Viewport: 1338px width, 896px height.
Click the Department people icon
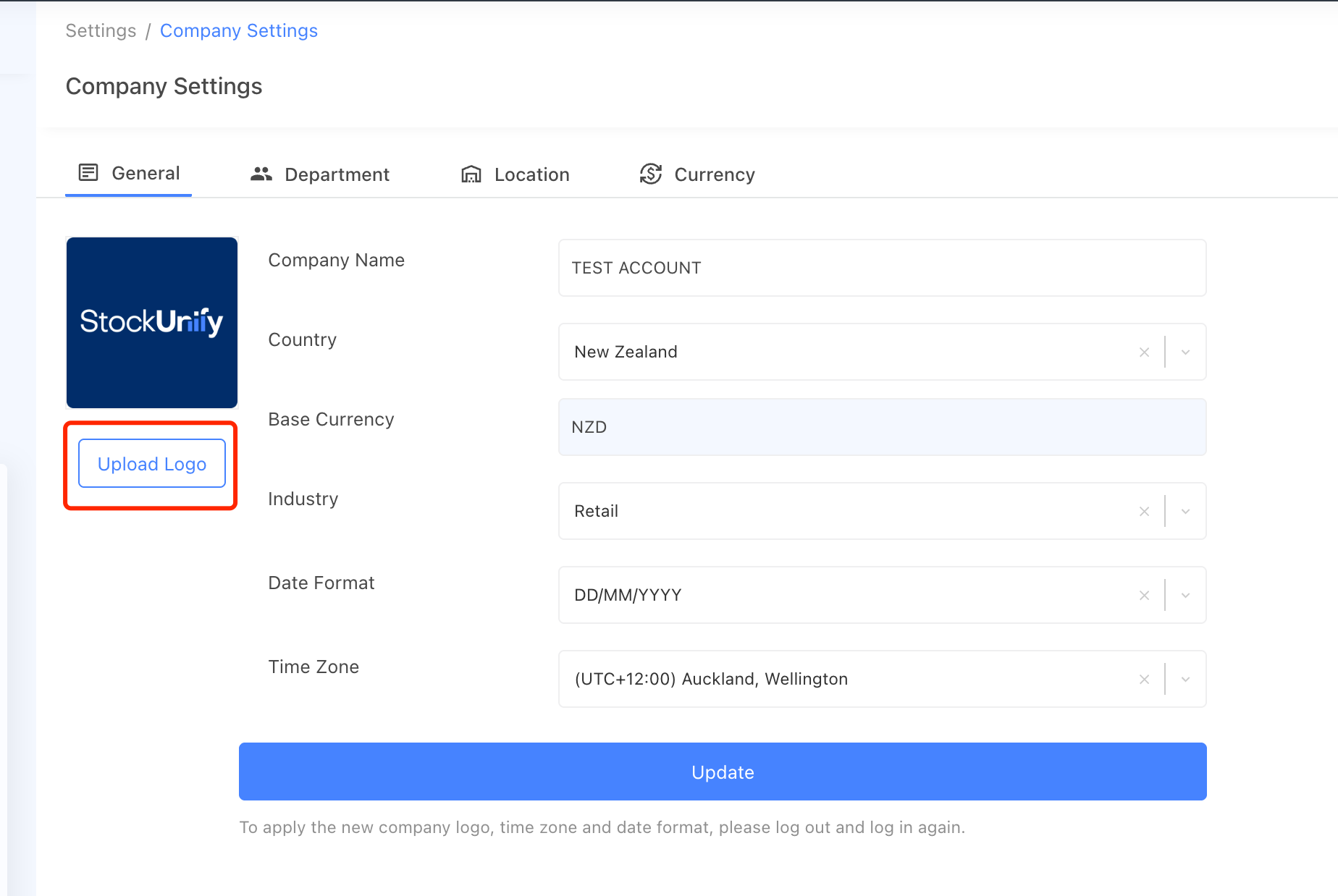point(261,174)
